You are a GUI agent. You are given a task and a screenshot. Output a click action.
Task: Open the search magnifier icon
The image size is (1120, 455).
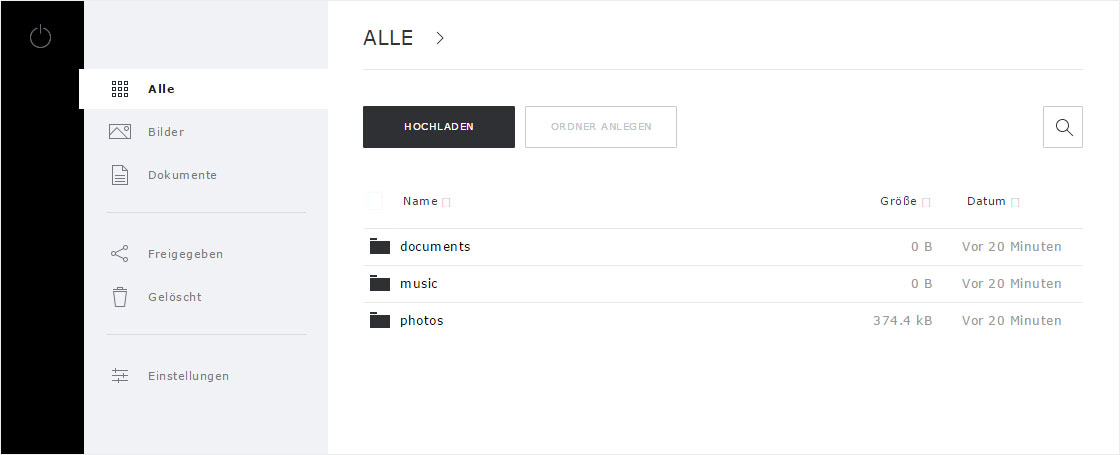click(1063, 127)
